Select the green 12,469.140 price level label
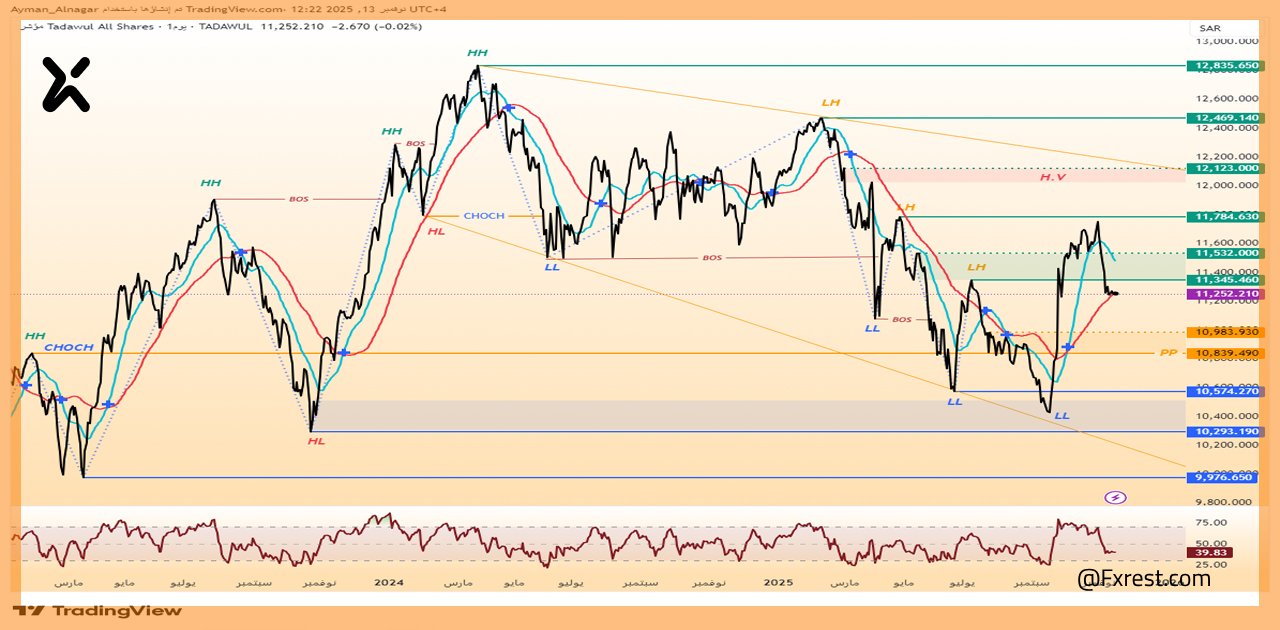This screenshot has width=1280, height=630. 1222,118
